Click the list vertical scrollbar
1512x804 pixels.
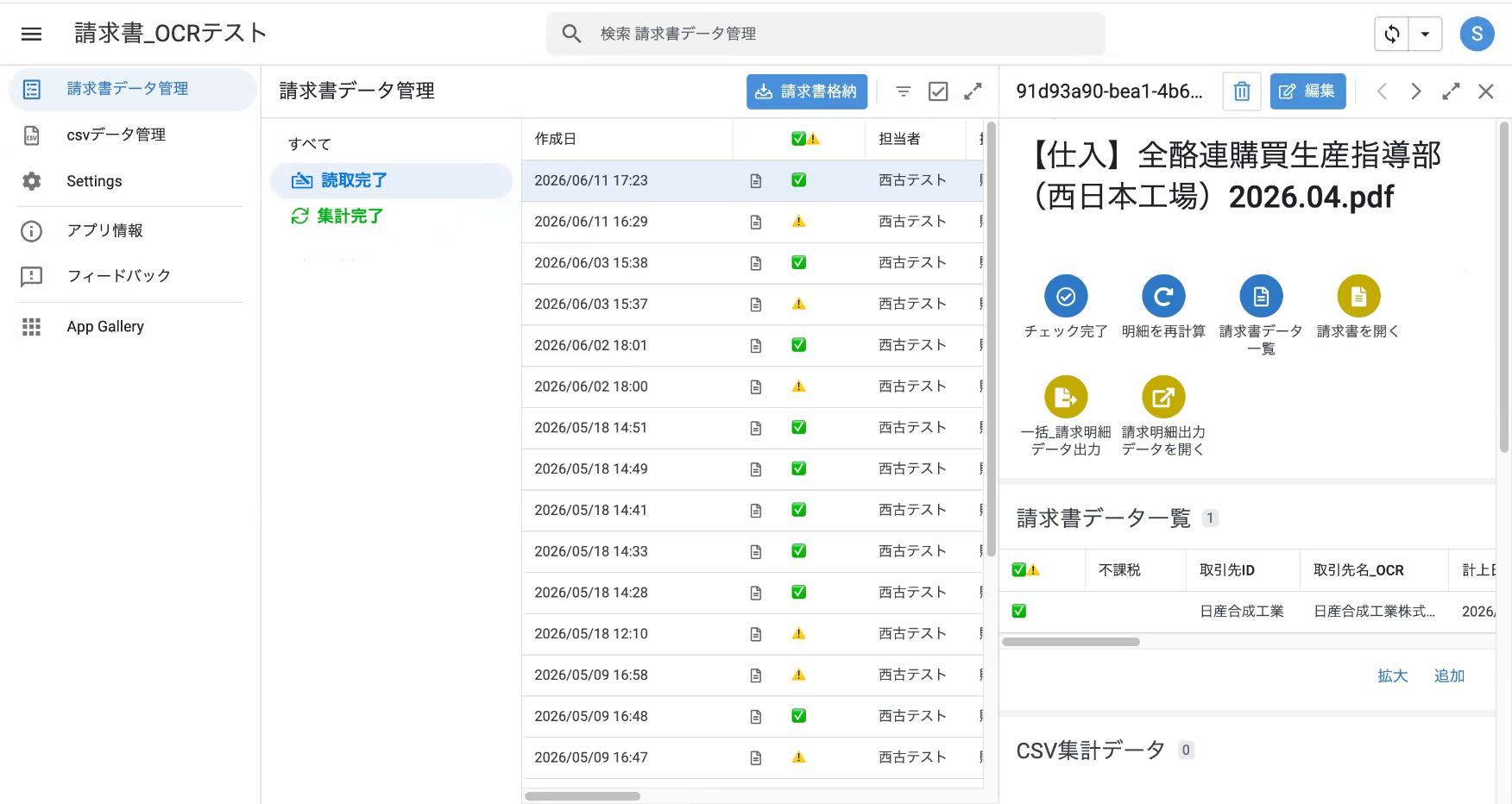[x=991, y=340]
